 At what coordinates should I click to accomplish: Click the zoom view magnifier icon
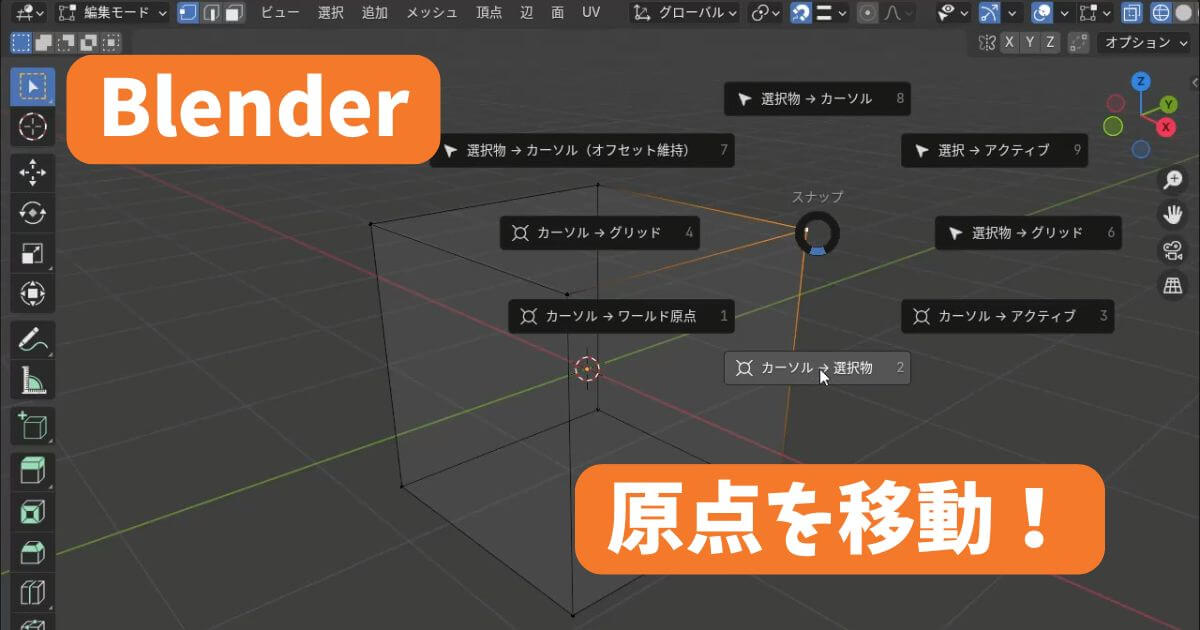[x=1172, y=180]
